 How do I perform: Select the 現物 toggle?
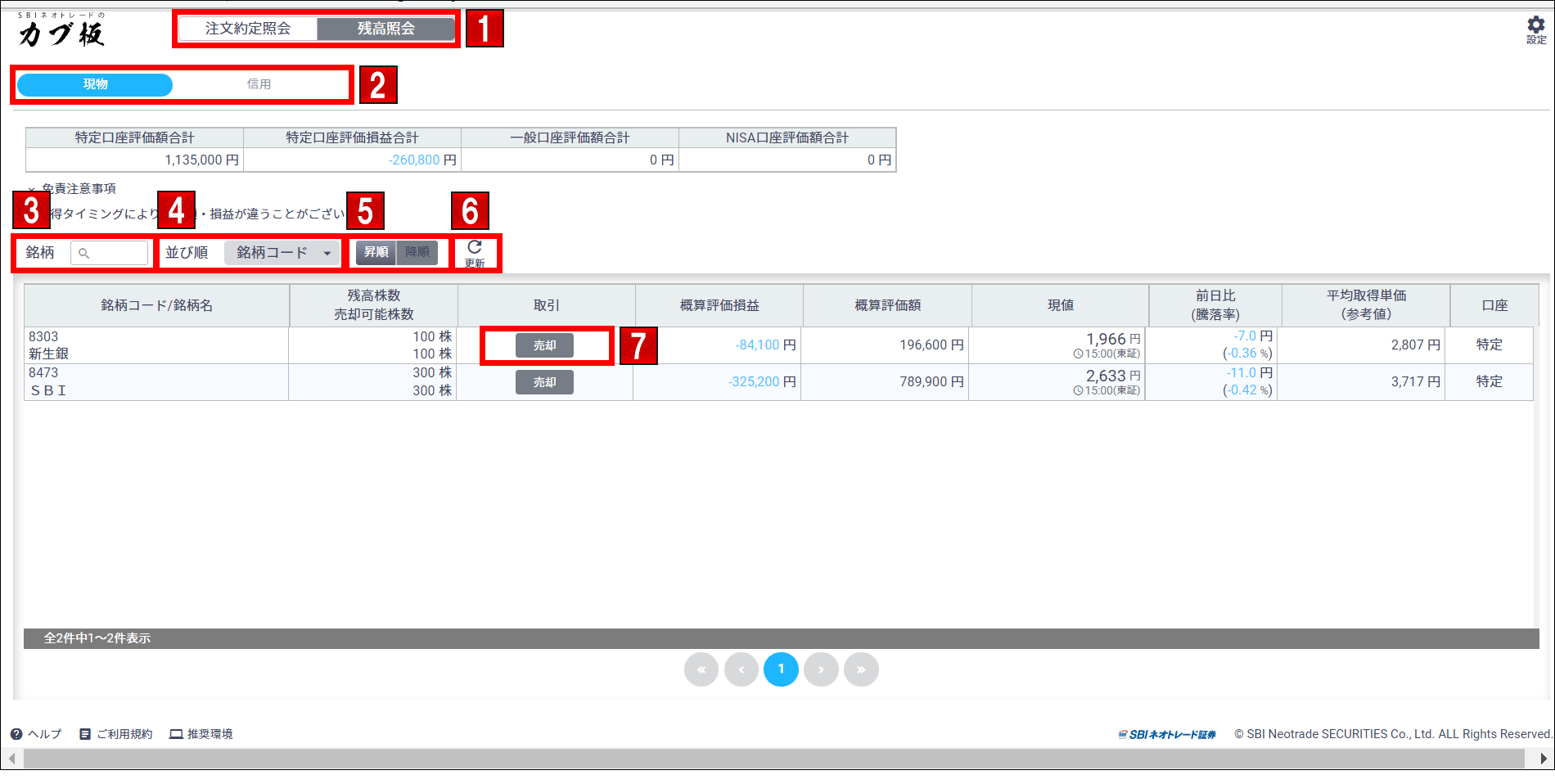coord(95,84)
